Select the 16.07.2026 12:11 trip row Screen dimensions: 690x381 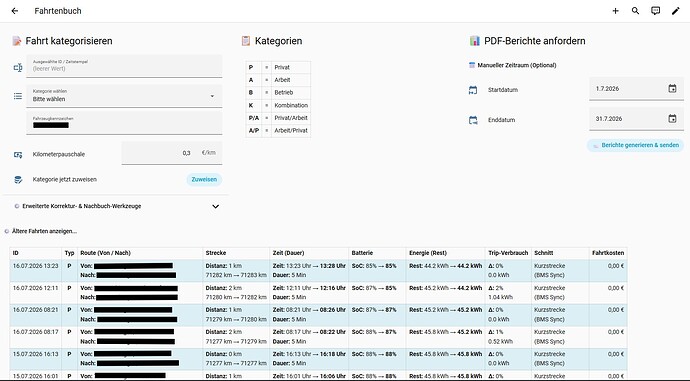pos(319,293)
